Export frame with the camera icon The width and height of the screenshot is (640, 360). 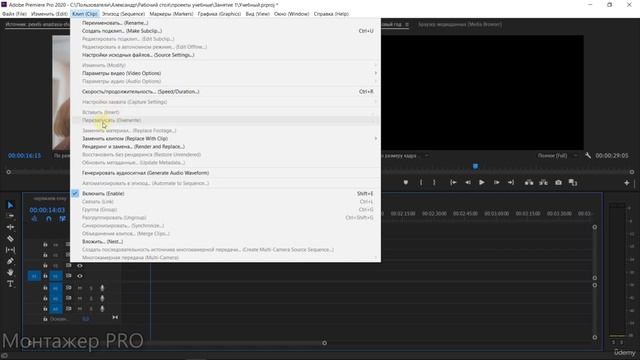pos(558,182)
